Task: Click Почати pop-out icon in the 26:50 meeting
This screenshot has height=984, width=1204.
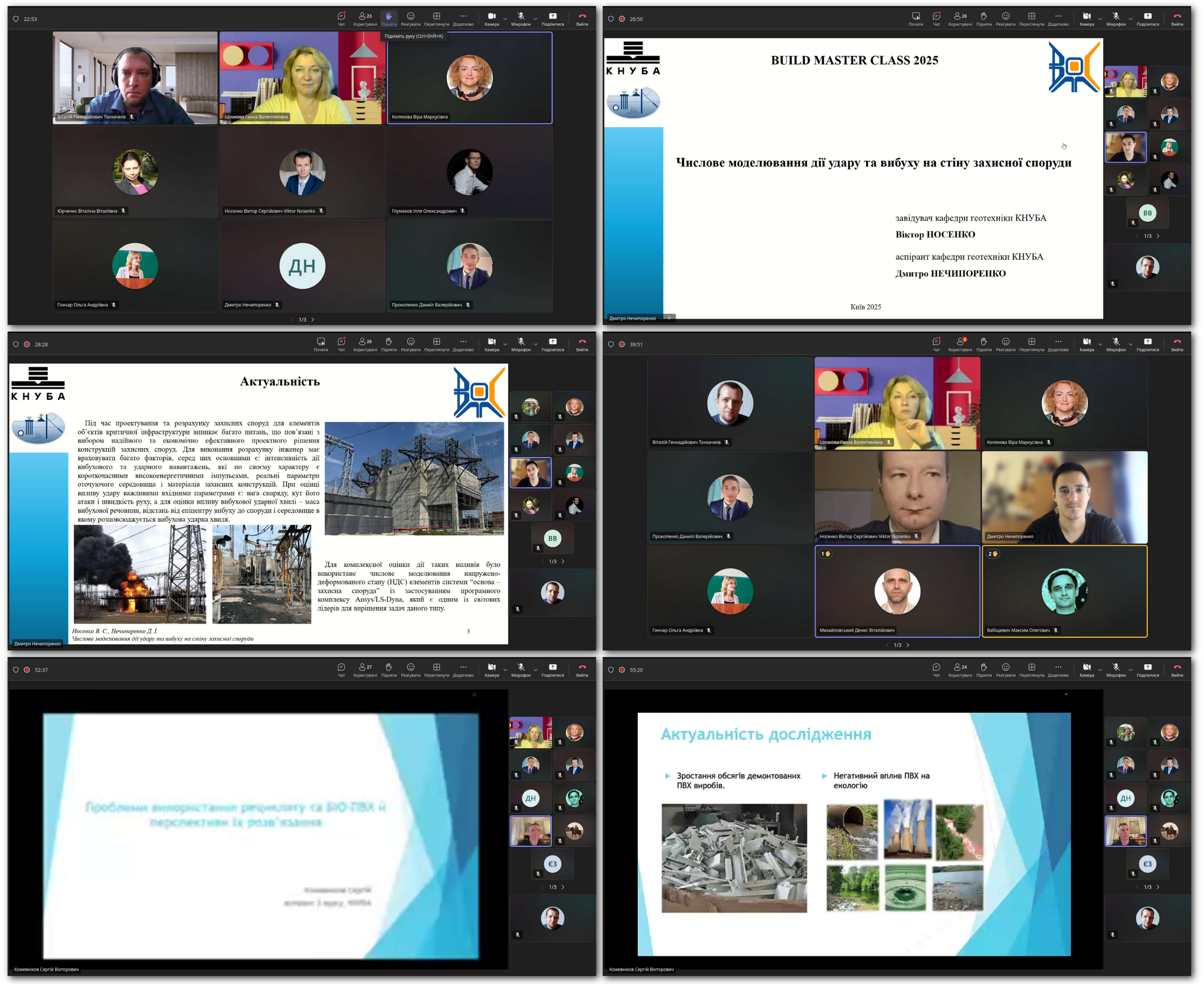Action: (x=916, y=17)
